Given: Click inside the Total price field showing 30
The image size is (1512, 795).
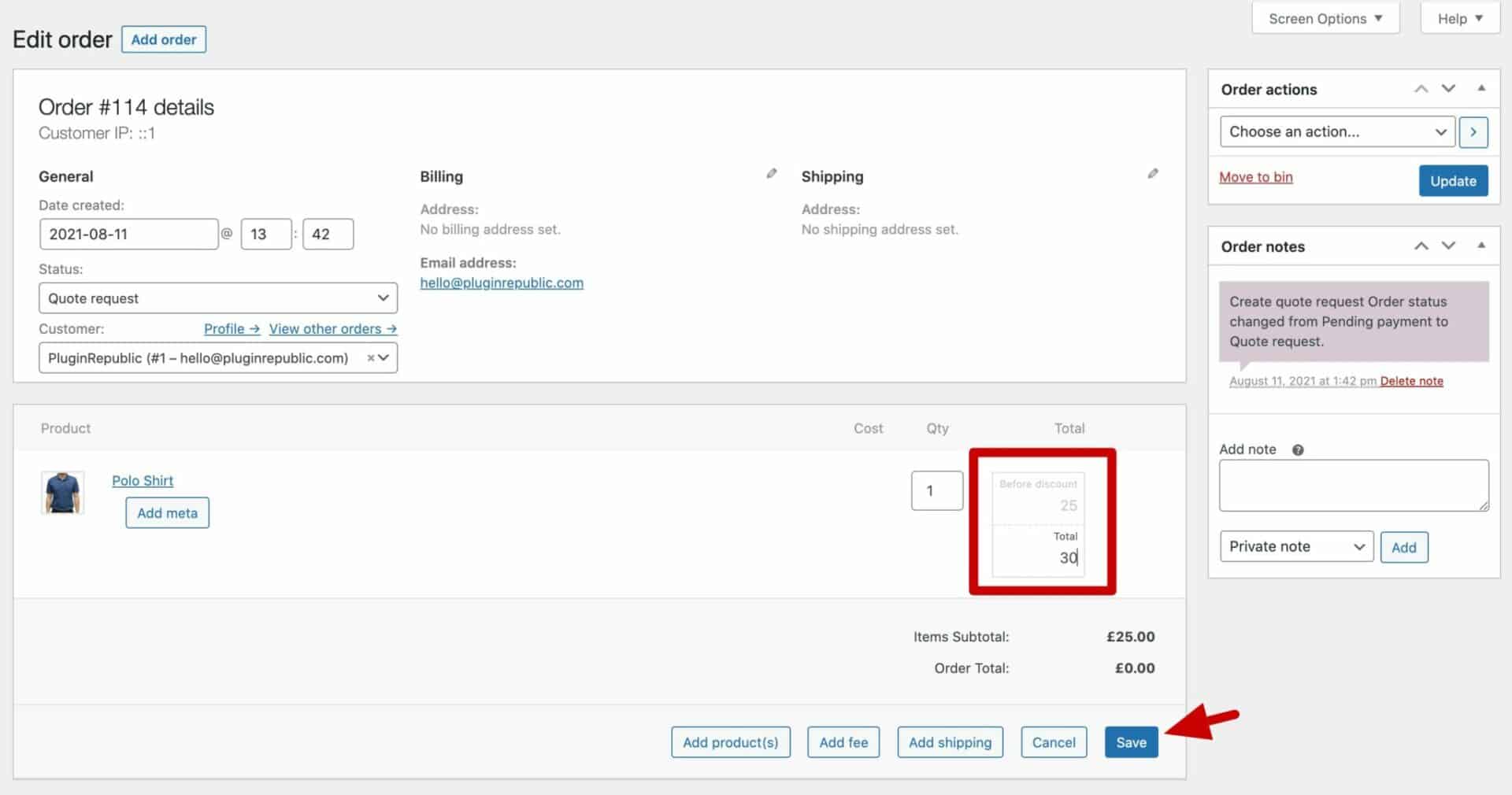Looking at the screenshot, I should click(1038, 557).
